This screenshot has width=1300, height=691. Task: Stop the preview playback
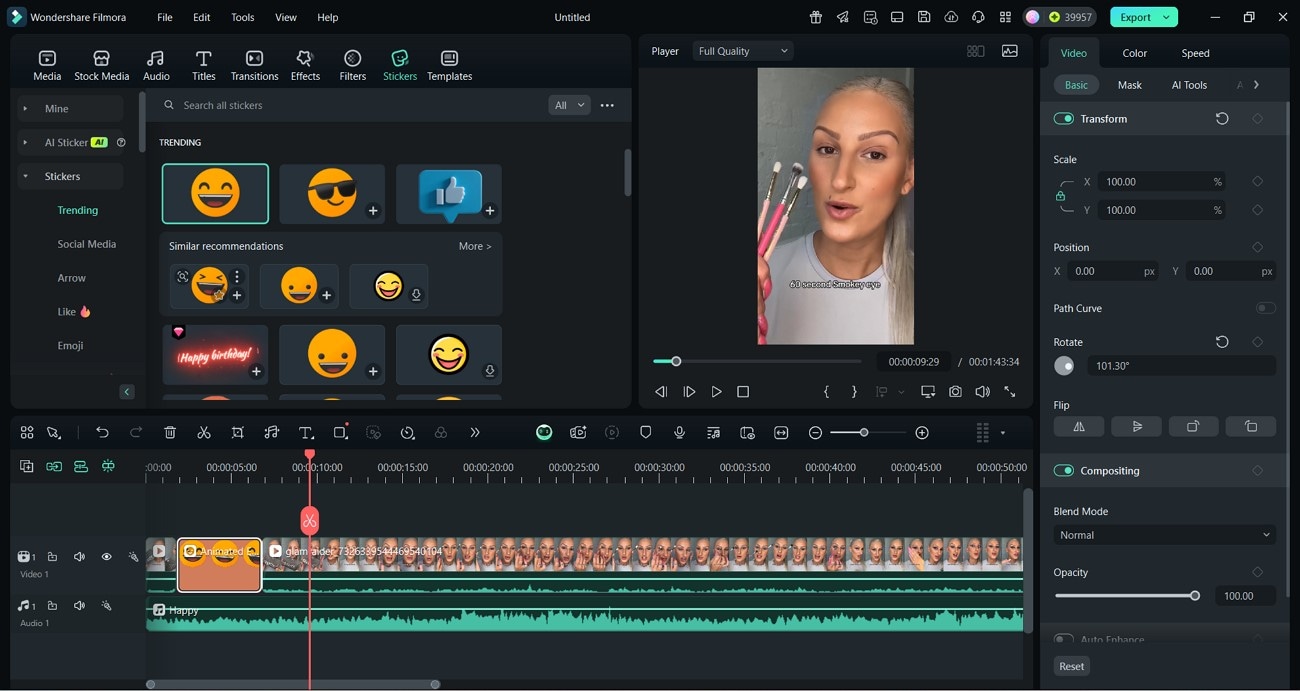point(743,392)
